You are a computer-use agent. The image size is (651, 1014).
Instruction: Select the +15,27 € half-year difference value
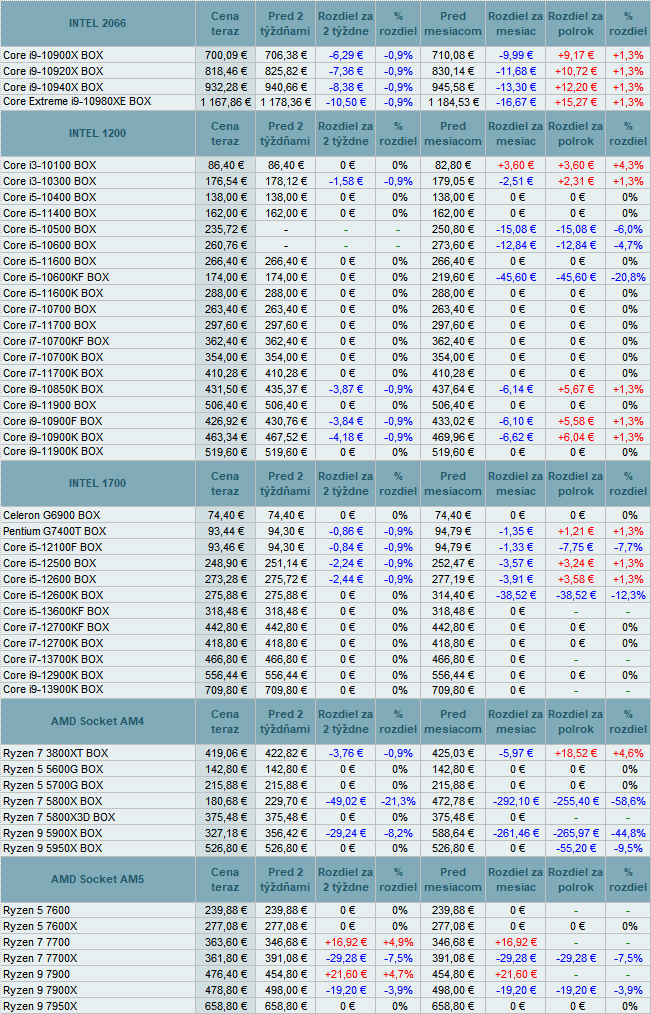tap(575, 102)
